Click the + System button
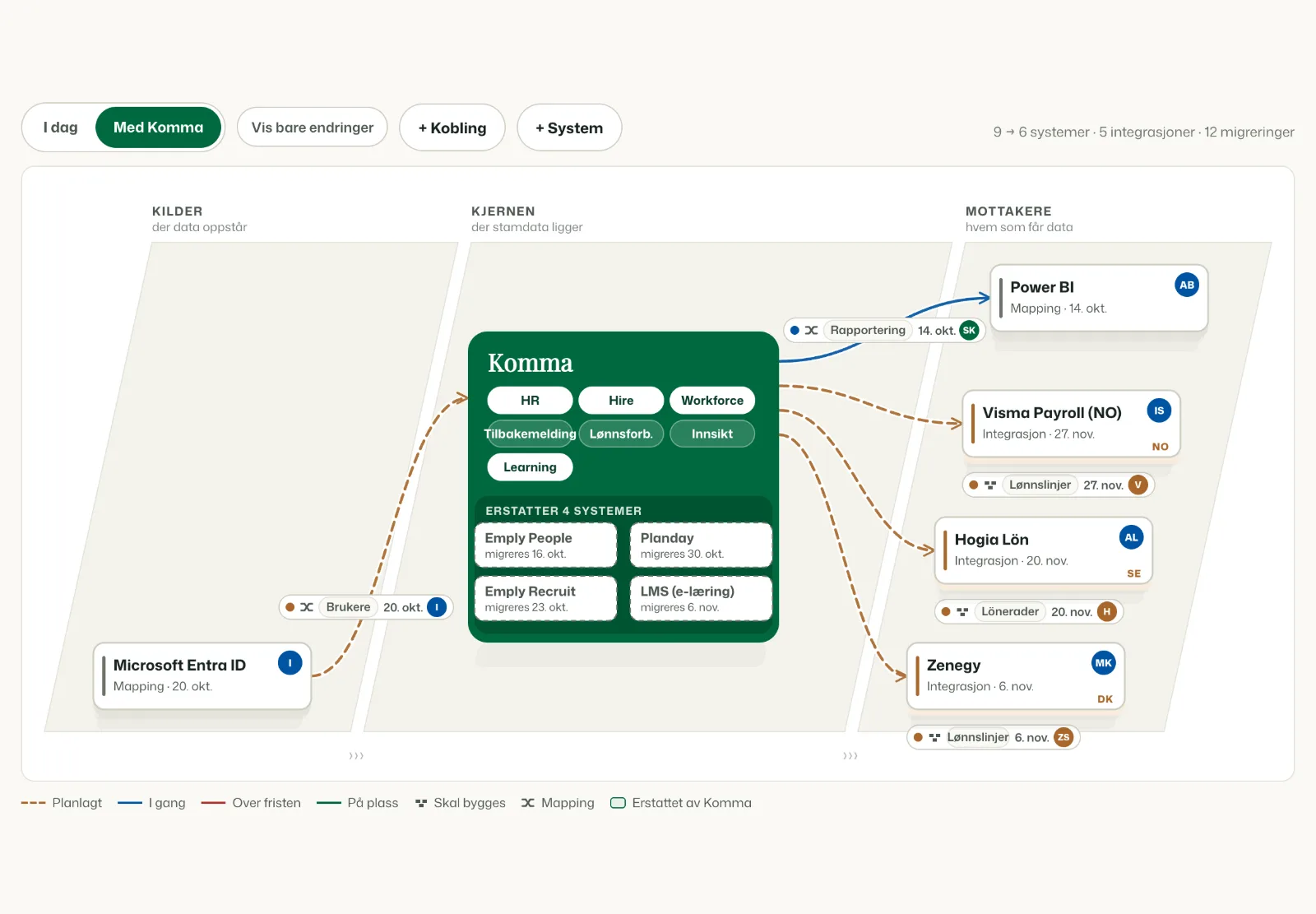 tap(569, 128)
